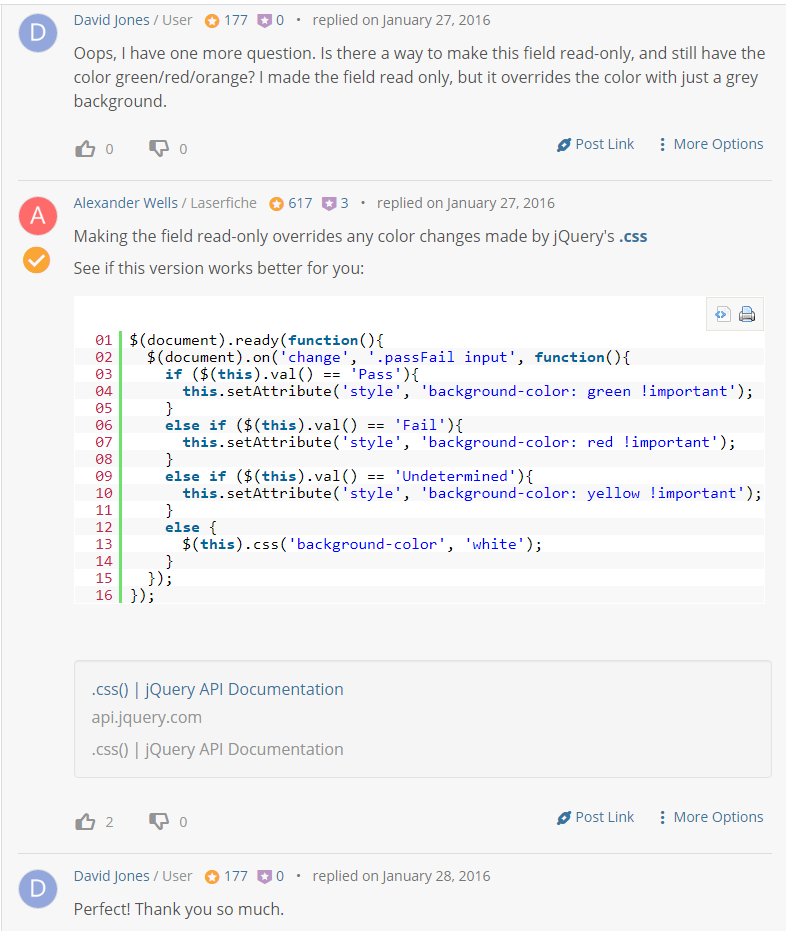Click David Jones's avatar on the January 28 reply
The width and height of the screenshot is (786, 931).
pos(38,889)
